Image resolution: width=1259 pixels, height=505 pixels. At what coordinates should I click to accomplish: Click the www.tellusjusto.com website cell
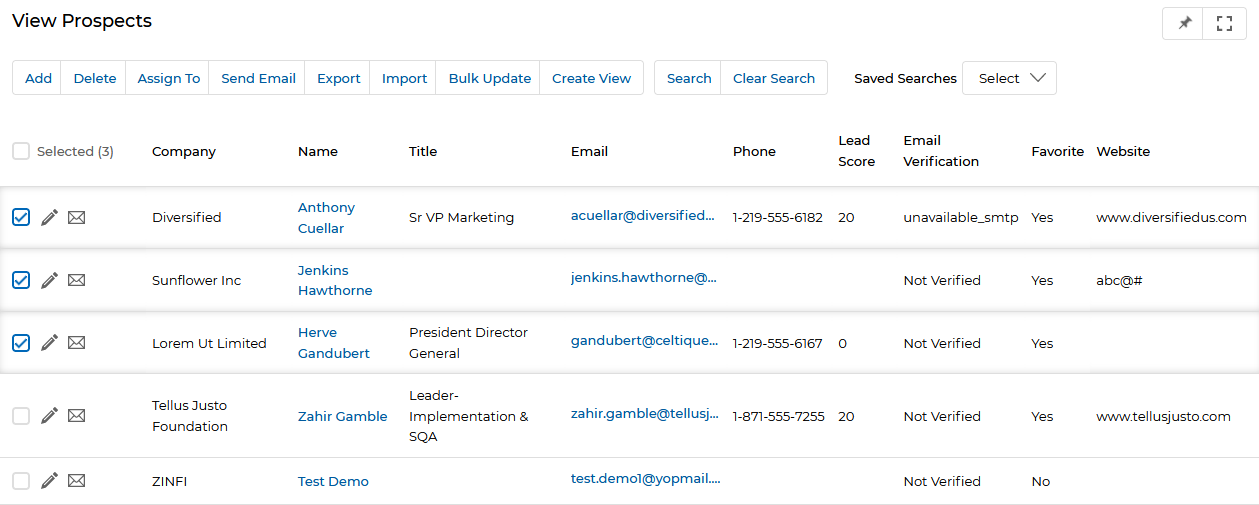pyautogui.click(x=1163, y=416)
